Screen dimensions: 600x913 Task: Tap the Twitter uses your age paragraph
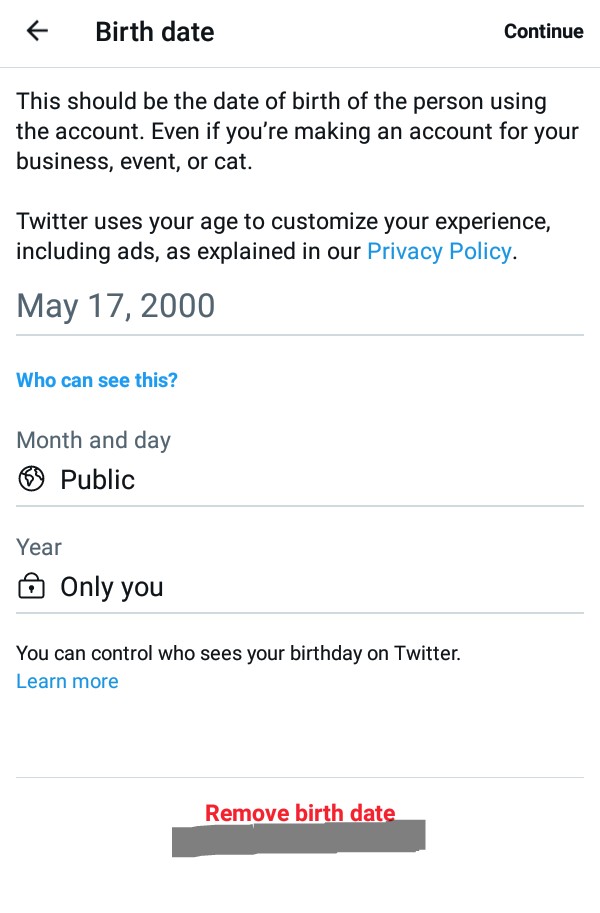pyautogui.click(x=284, y=236)
